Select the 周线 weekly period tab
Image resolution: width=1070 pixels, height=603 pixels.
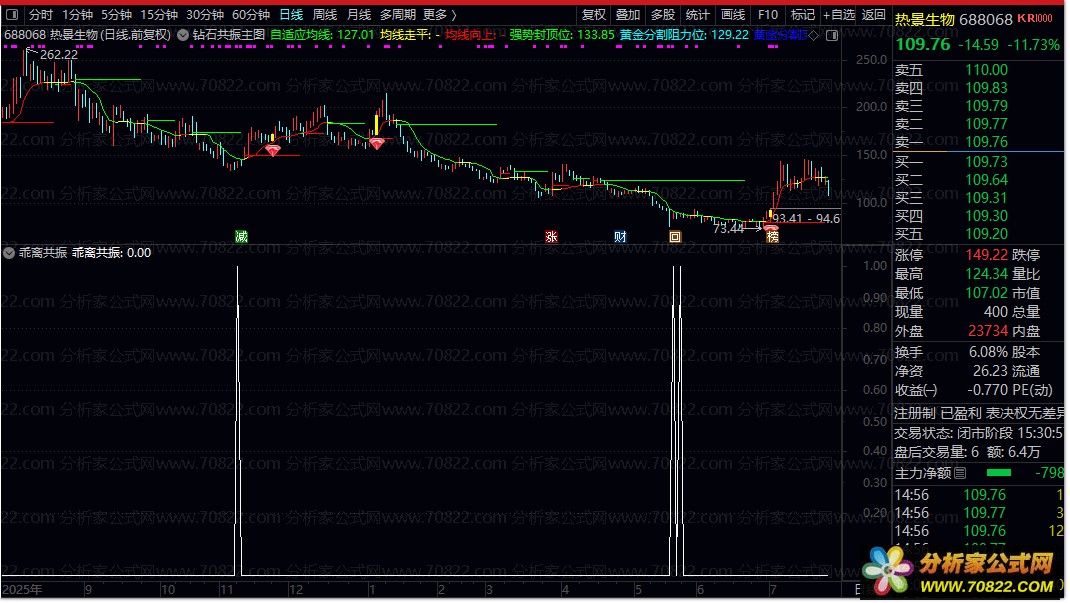[325, 14]
